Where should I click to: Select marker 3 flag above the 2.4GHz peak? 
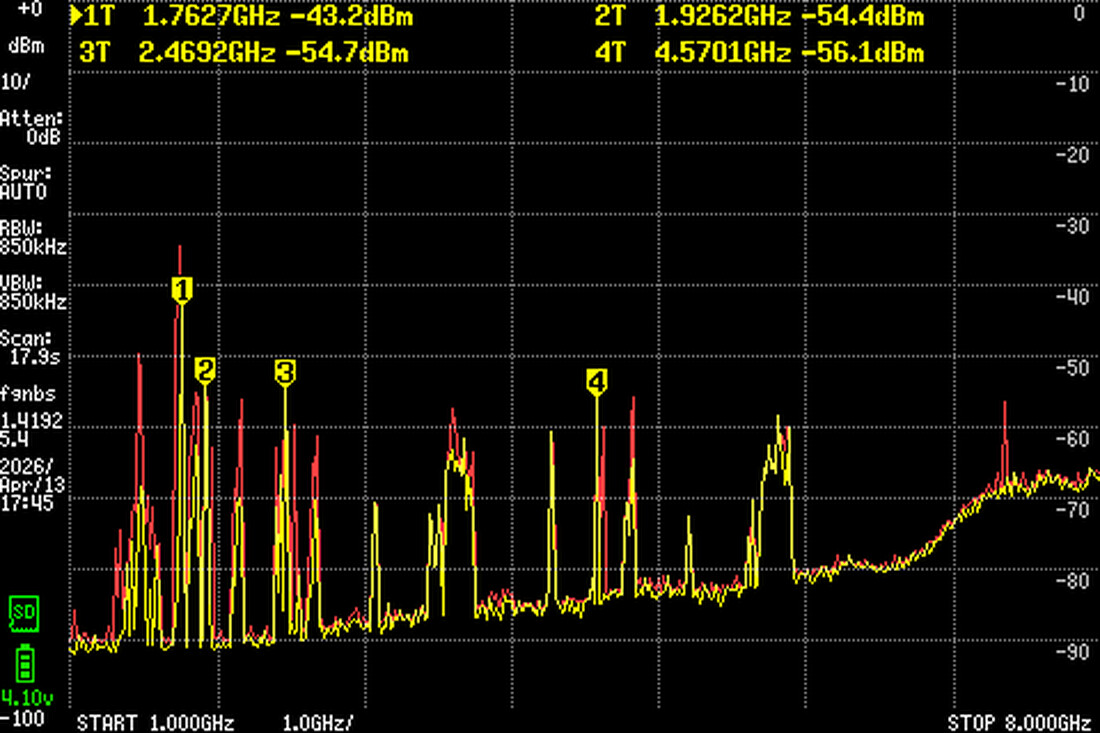pos(286,372)
